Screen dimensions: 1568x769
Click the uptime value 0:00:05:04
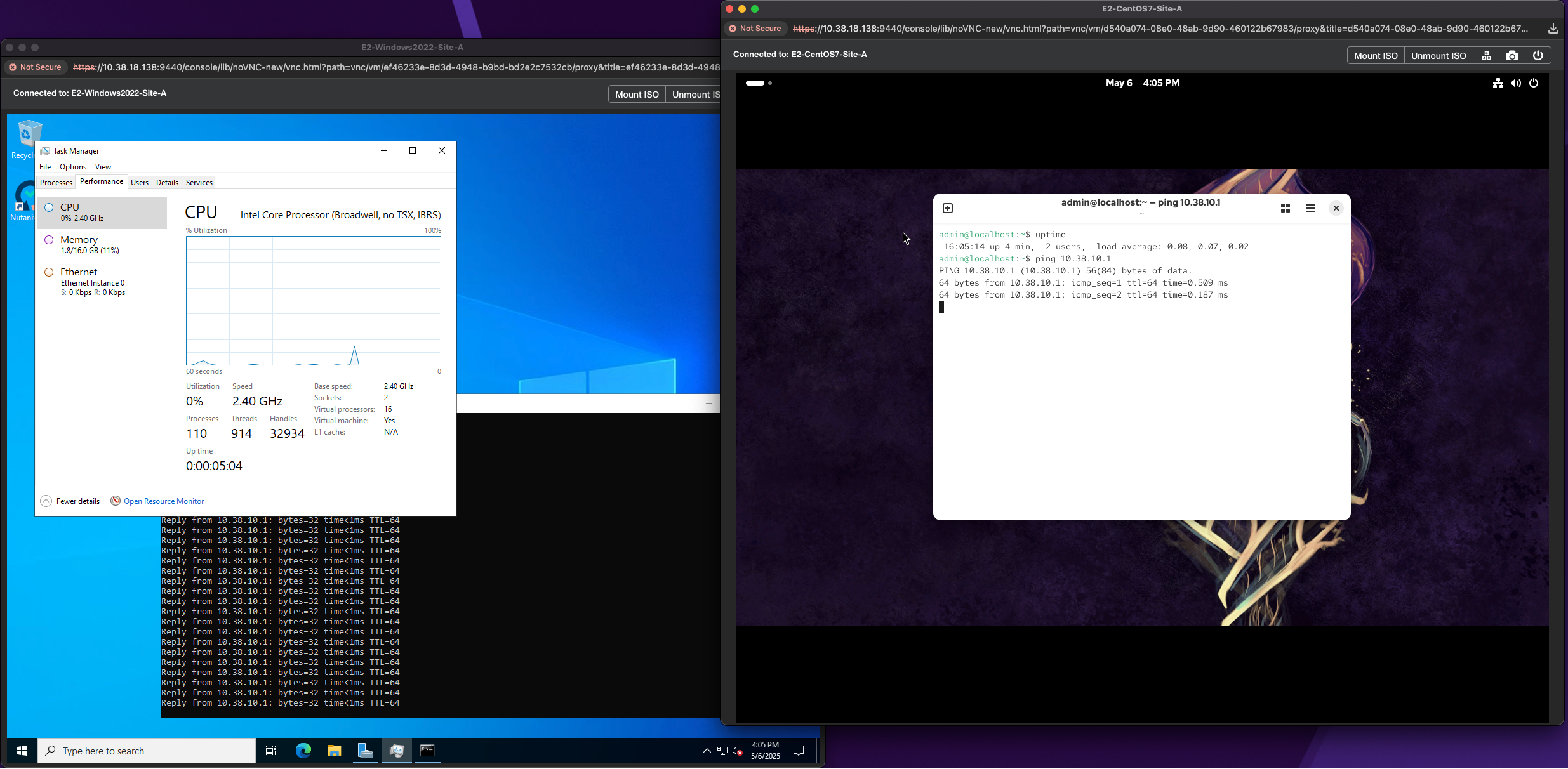coord(214,466)
